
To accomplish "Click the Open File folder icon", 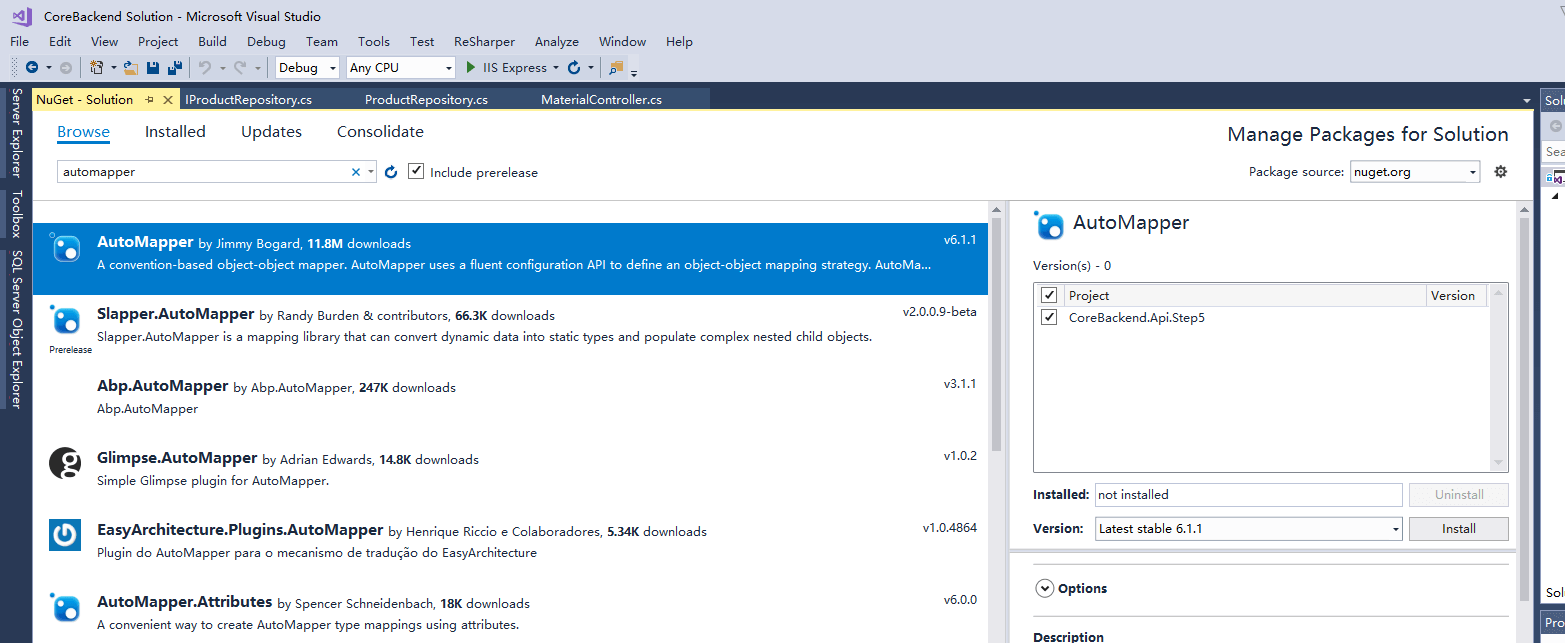I will tap(130, 68).
